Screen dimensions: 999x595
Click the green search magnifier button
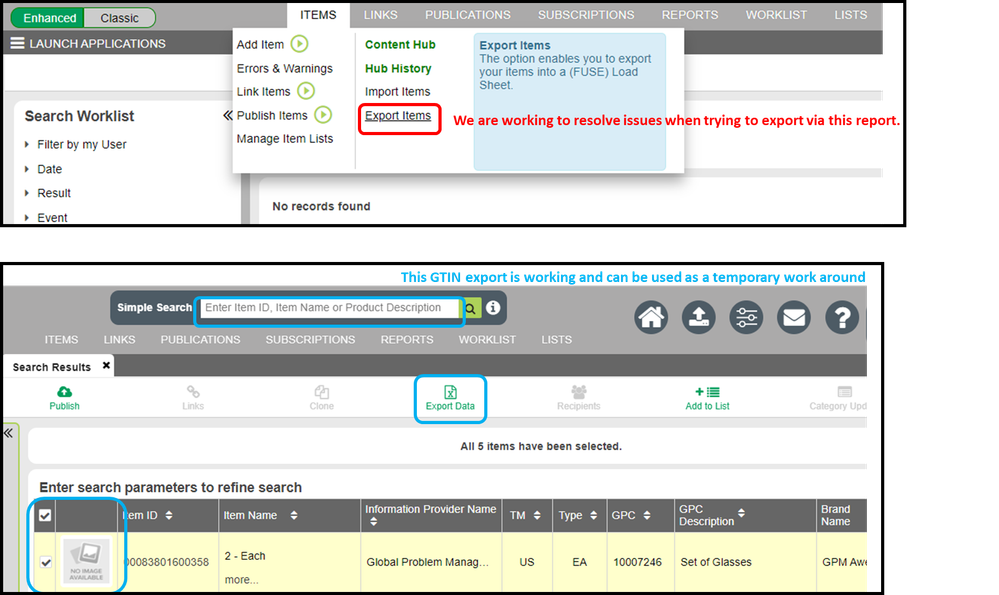[x=470, y=308]
